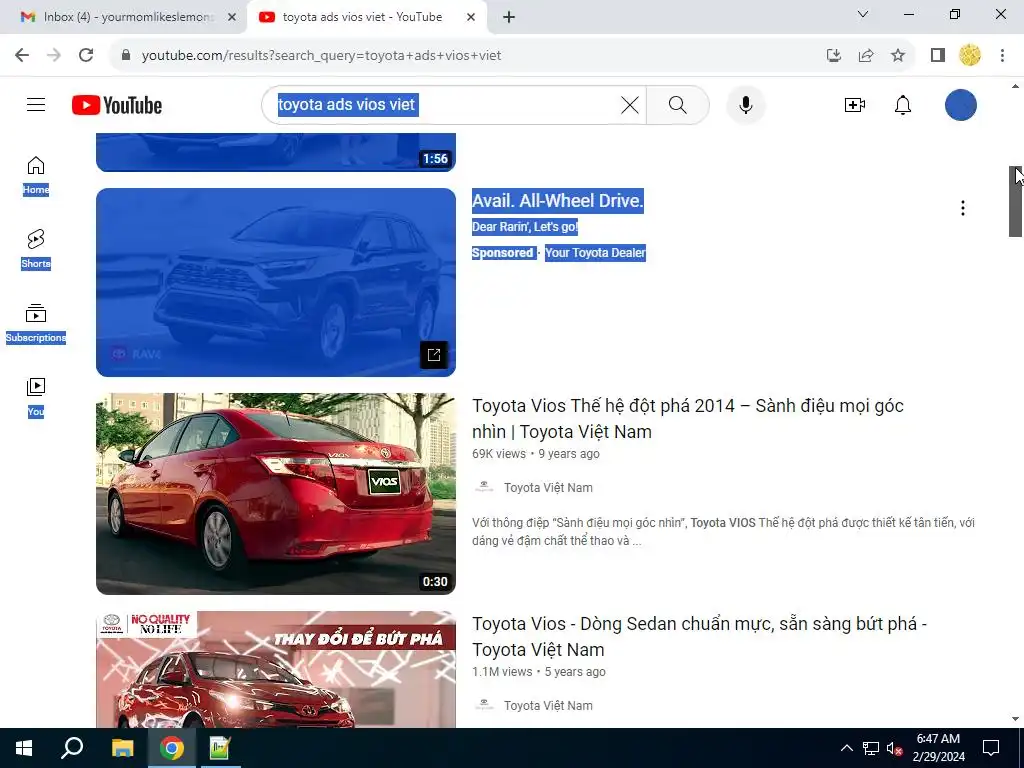Viewport: 1024px width, 768px height.
Task: Click the Chrome taskbar icon
Action: tap(172, 748)
